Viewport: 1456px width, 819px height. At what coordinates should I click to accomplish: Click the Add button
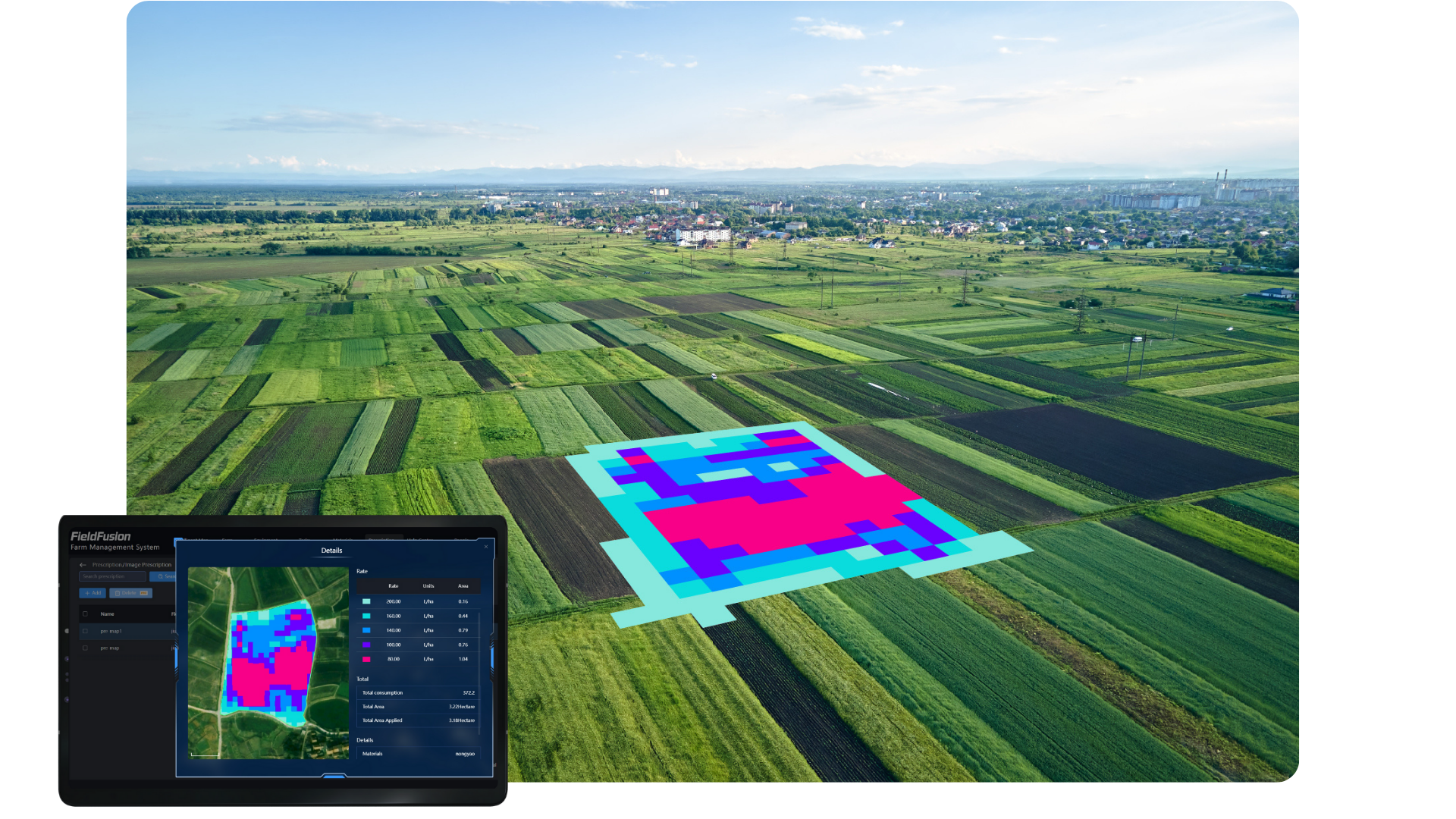coord(93,593)
